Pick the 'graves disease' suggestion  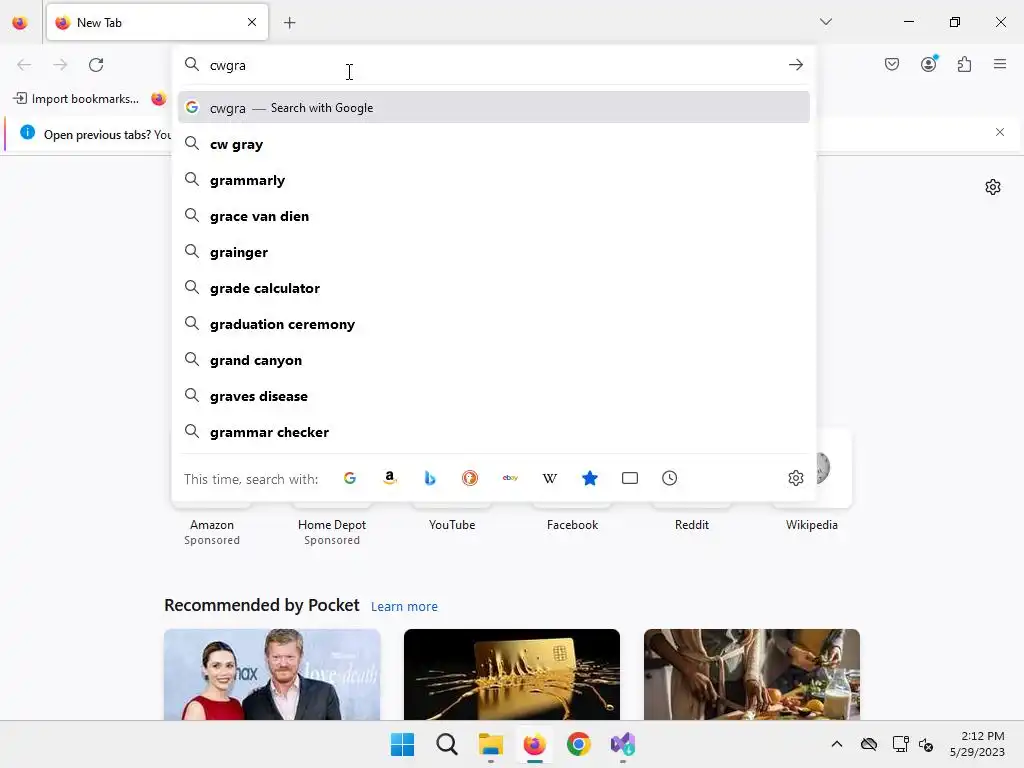click(494, 395)
